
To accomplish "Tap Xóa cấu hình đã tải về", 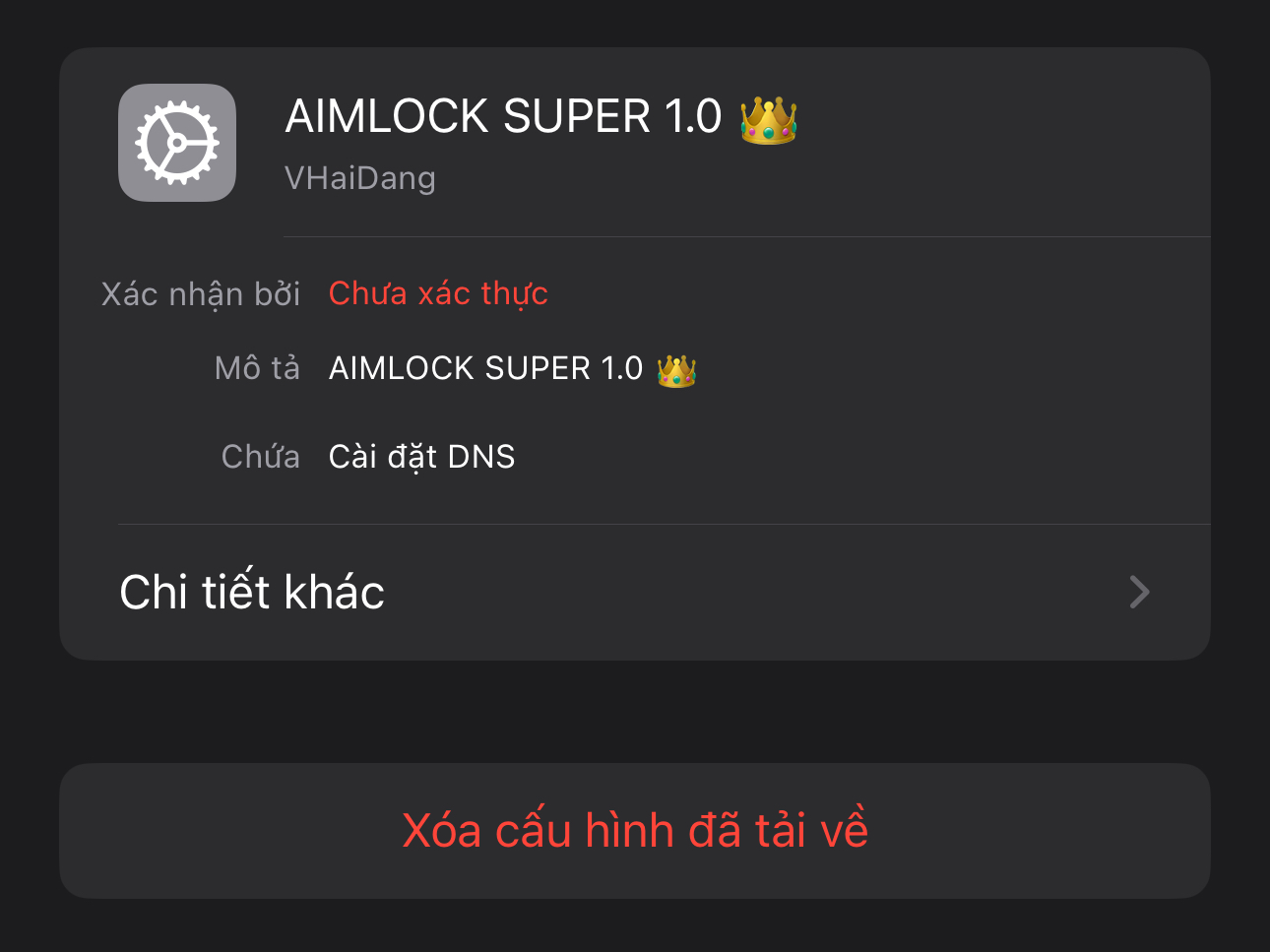I will coord(635,830).
